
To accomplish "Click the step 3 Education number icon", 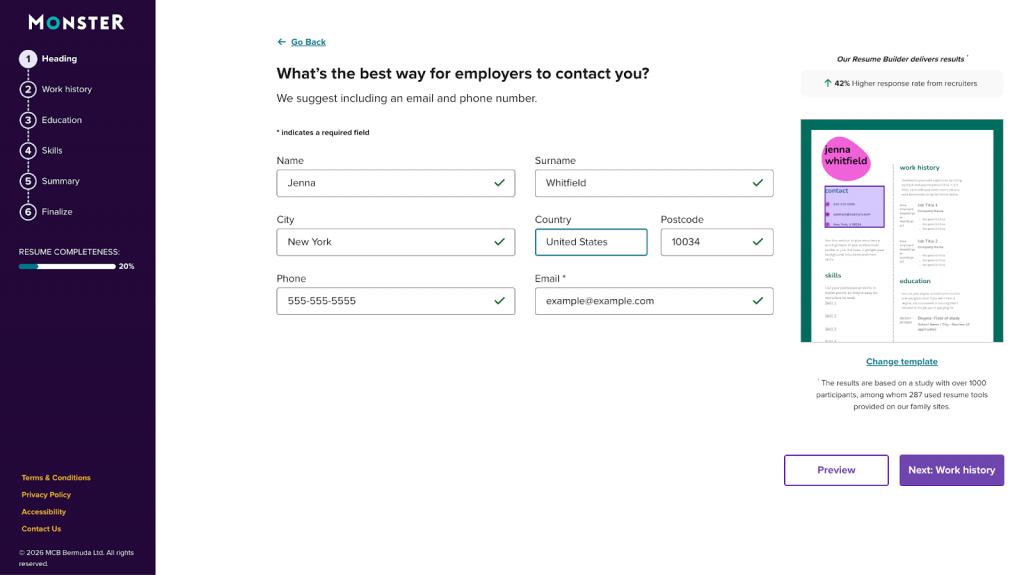I will [x=28, y=120].
